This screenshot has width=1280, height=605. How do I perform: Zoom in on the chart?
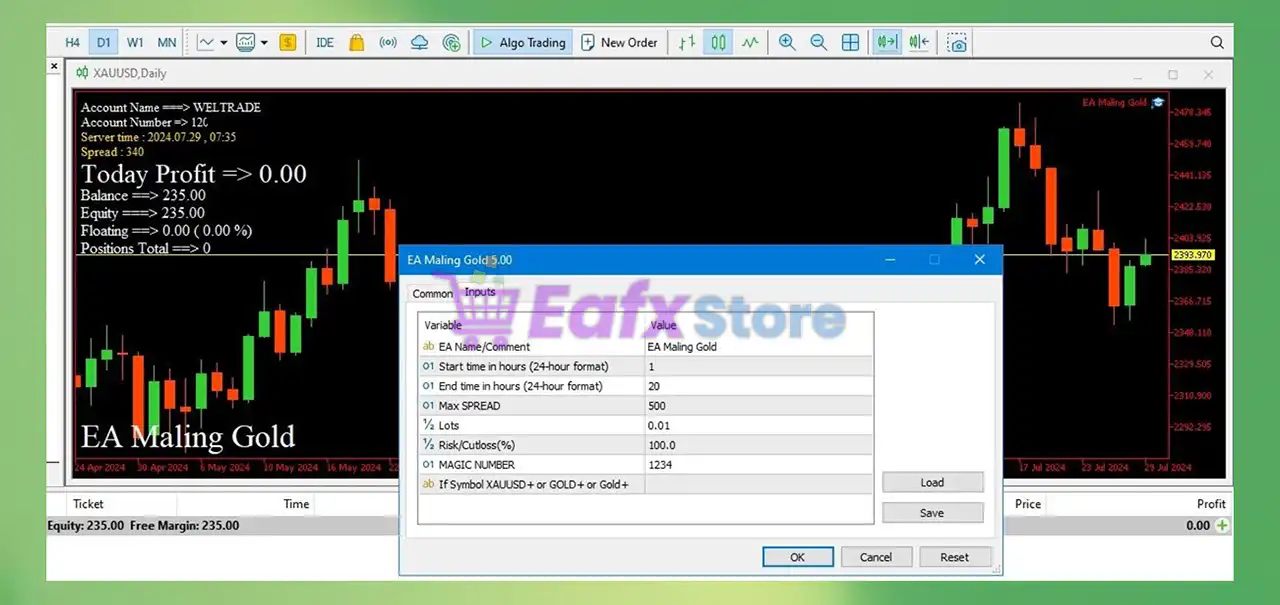tap(787, 43)
